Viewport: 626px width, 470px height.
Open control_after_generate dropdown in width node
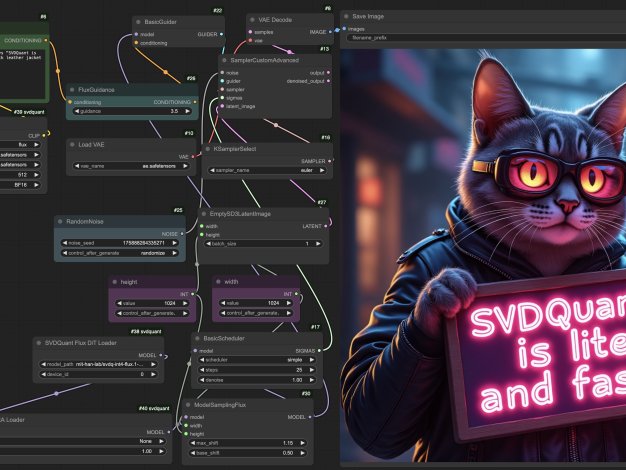click(x=256, y=313)
